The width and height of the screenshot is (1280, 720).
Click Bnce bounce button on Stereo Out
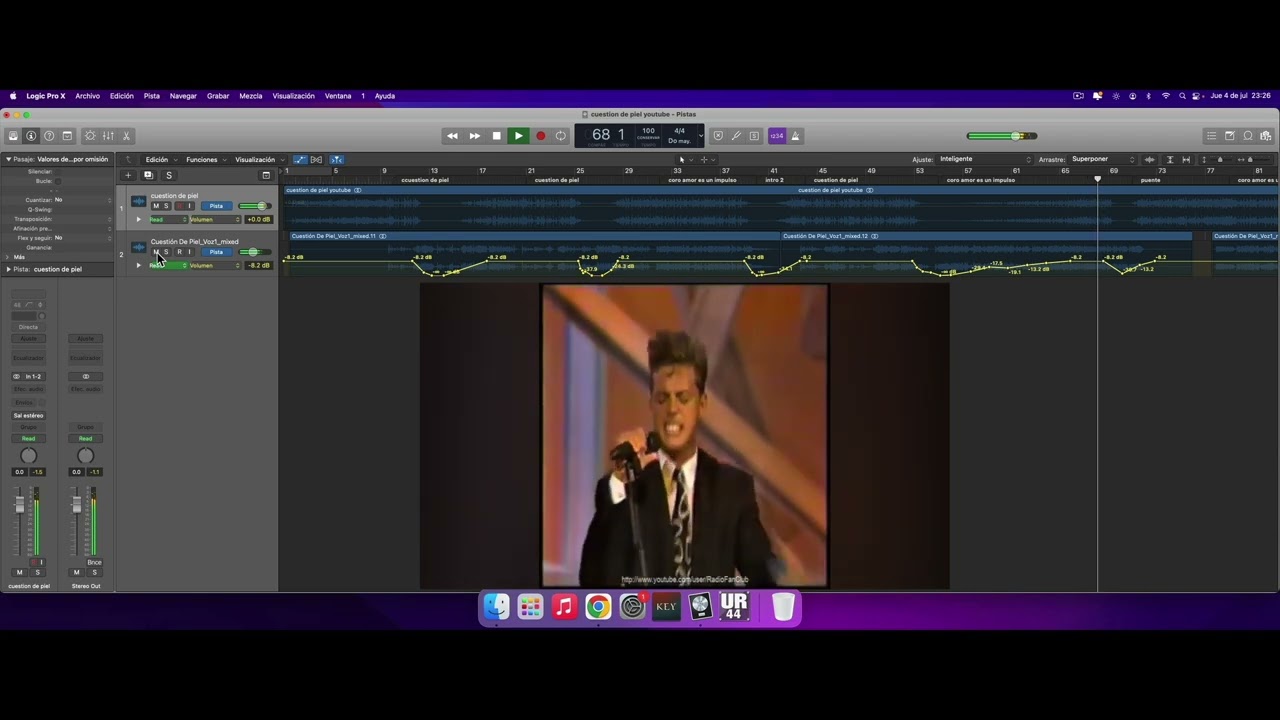pos(94,562)
